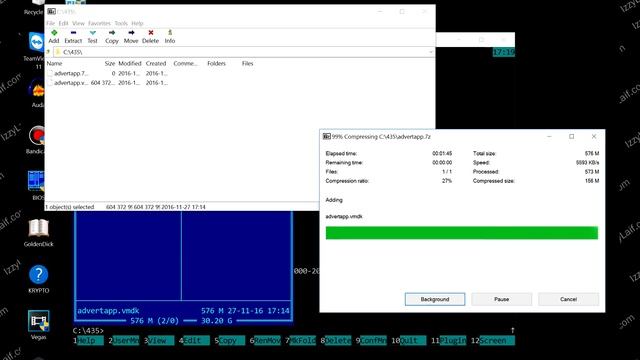Click the 3 View key in Far Manager
The width and height of the screenshot is (640, 360).
click(159, 340)
